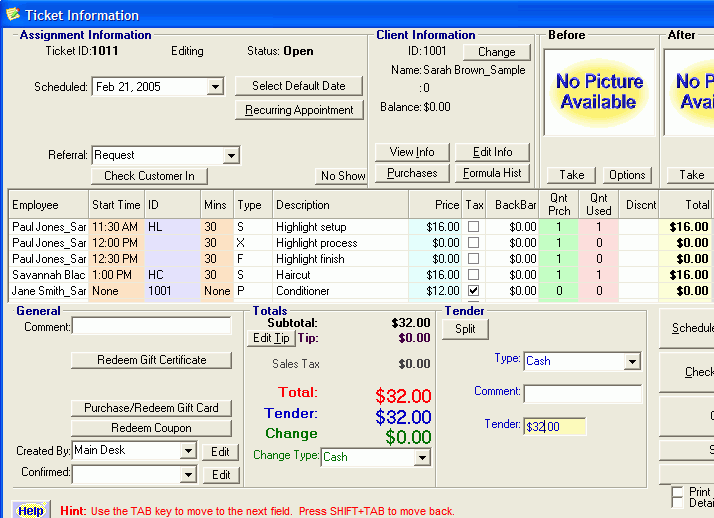Image resolution: width=714 pixels, height=518 pixels.
Task: Click the Help button icon
Action: tap(30, 510)
